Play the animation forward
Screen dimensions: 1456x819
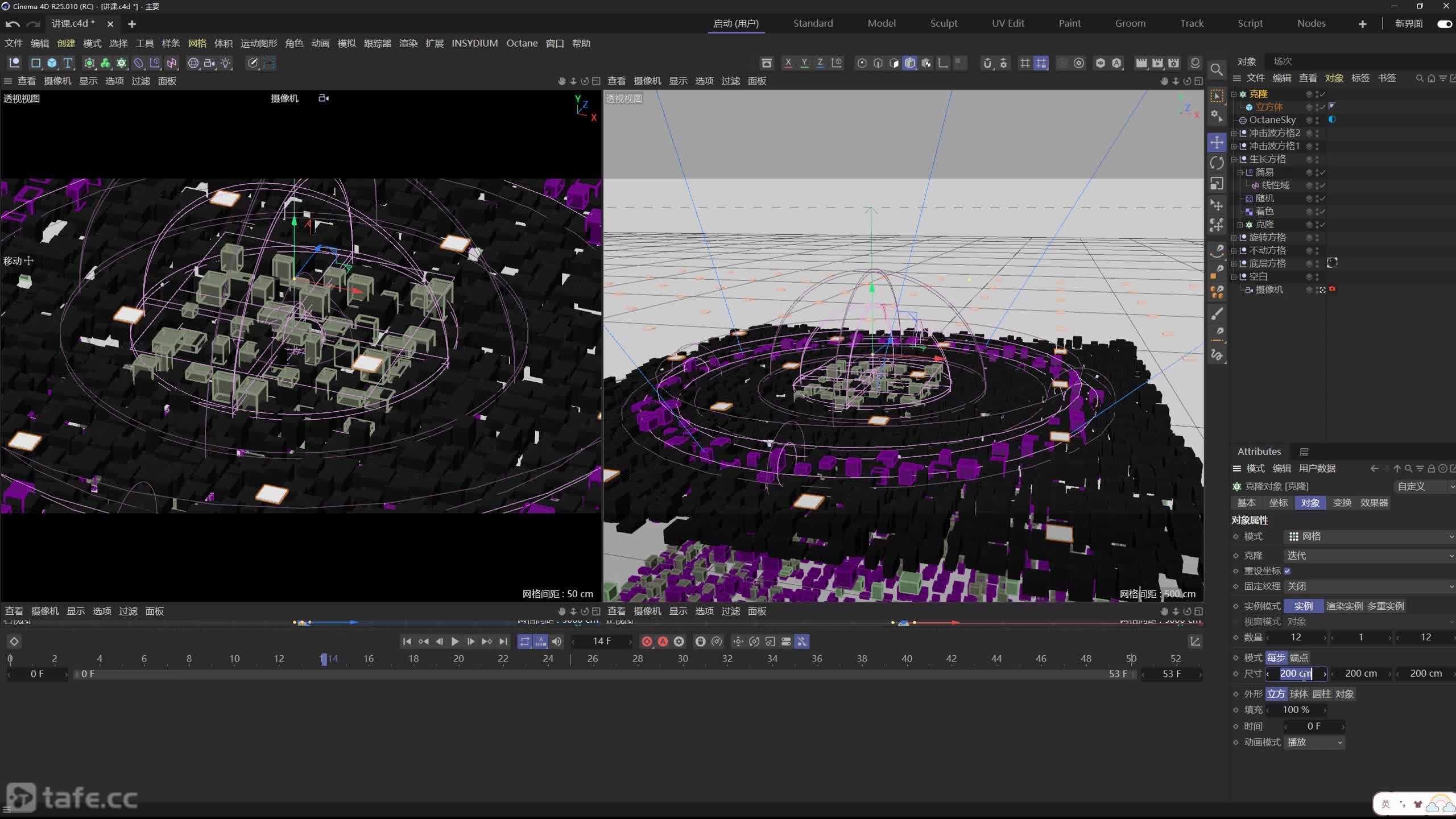(x=455, y=642)
